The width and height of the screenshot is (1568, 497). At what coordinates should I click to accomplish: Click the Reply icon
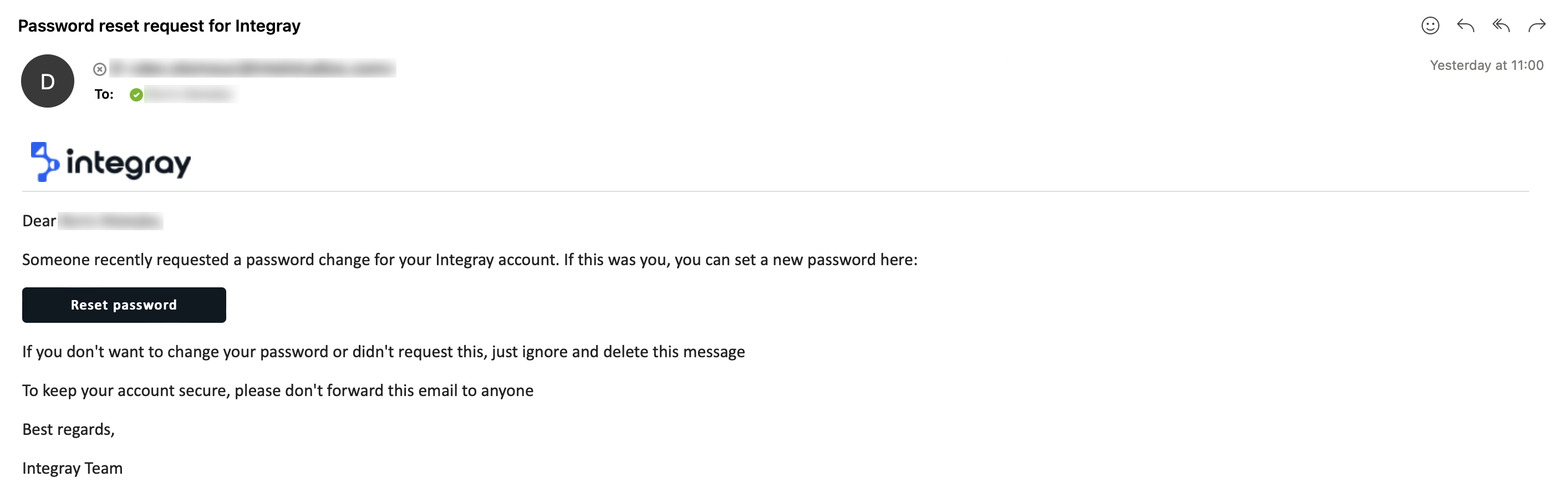click(1467, 26)
